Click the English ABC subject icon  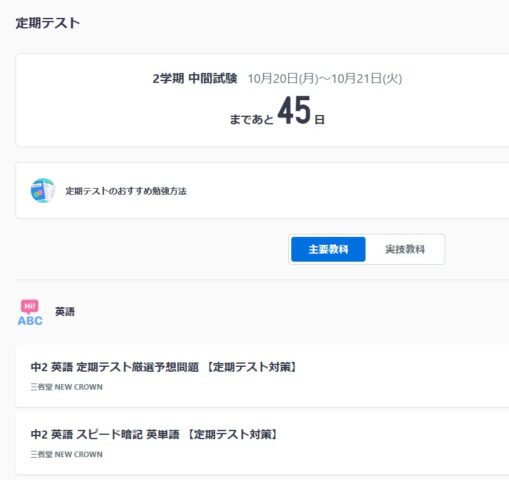[x=30, y=313]
